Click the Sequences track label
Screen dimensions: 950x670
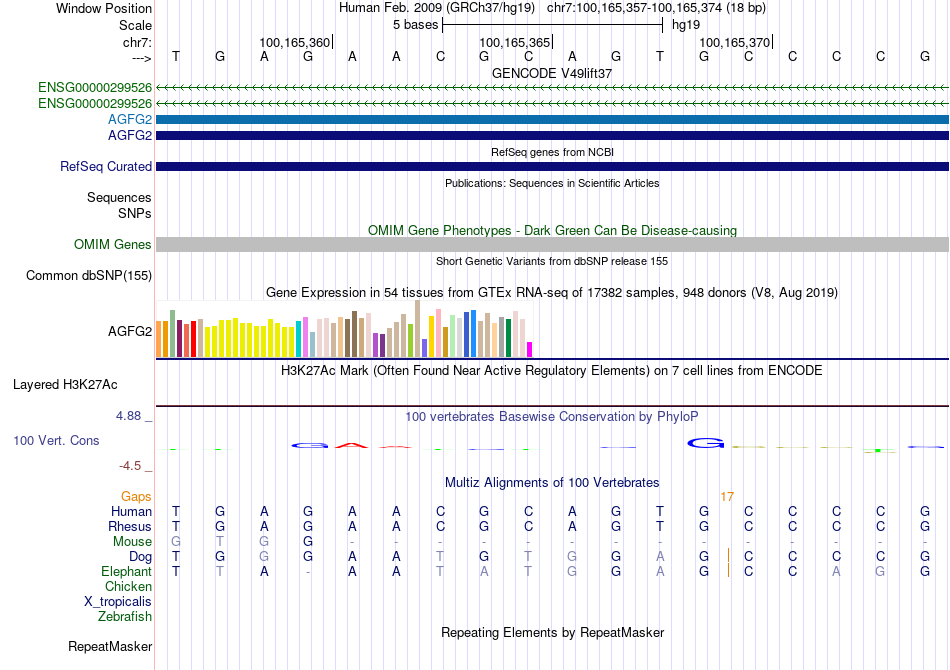[119, 197]
